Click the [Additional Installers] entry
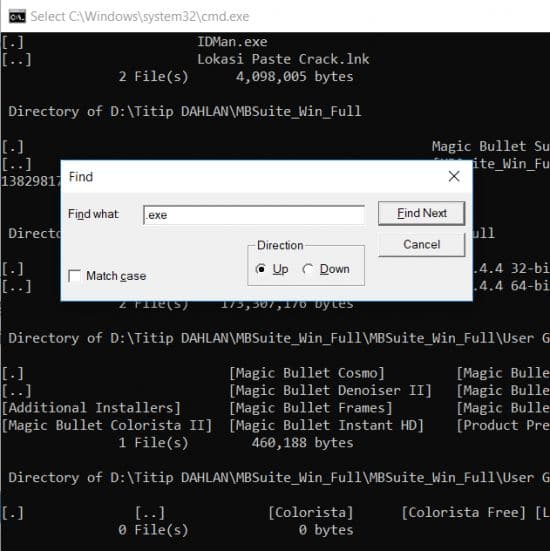Viewport: 550px width, 551px height. tap(91, 408)
